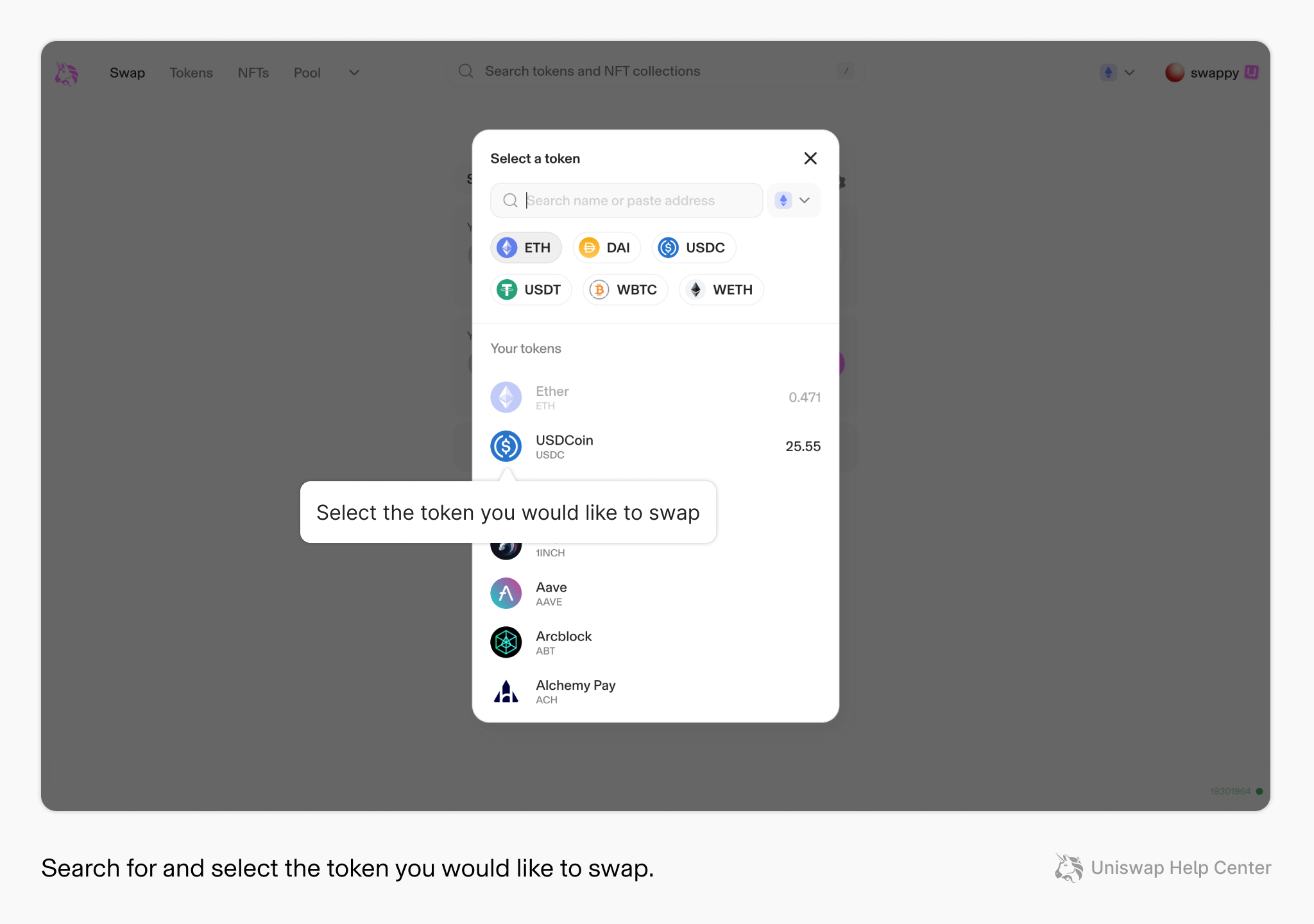Select the DAI quick-pick chip

coord(606,248)
